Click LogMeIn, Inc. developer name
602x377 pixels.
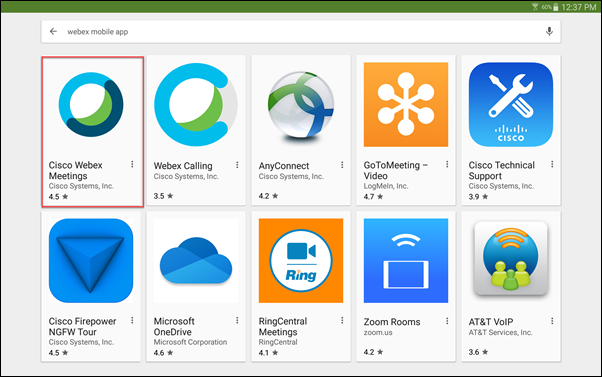386,186
